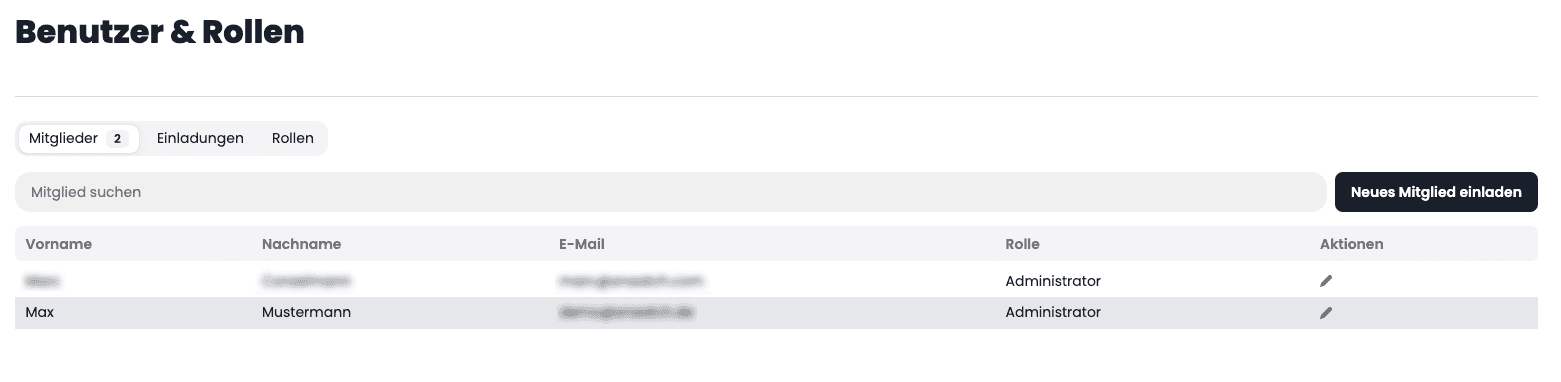
Task: Click blurred email of the blurred-name member
Action: pyautogui.click(x=631, y=281)
